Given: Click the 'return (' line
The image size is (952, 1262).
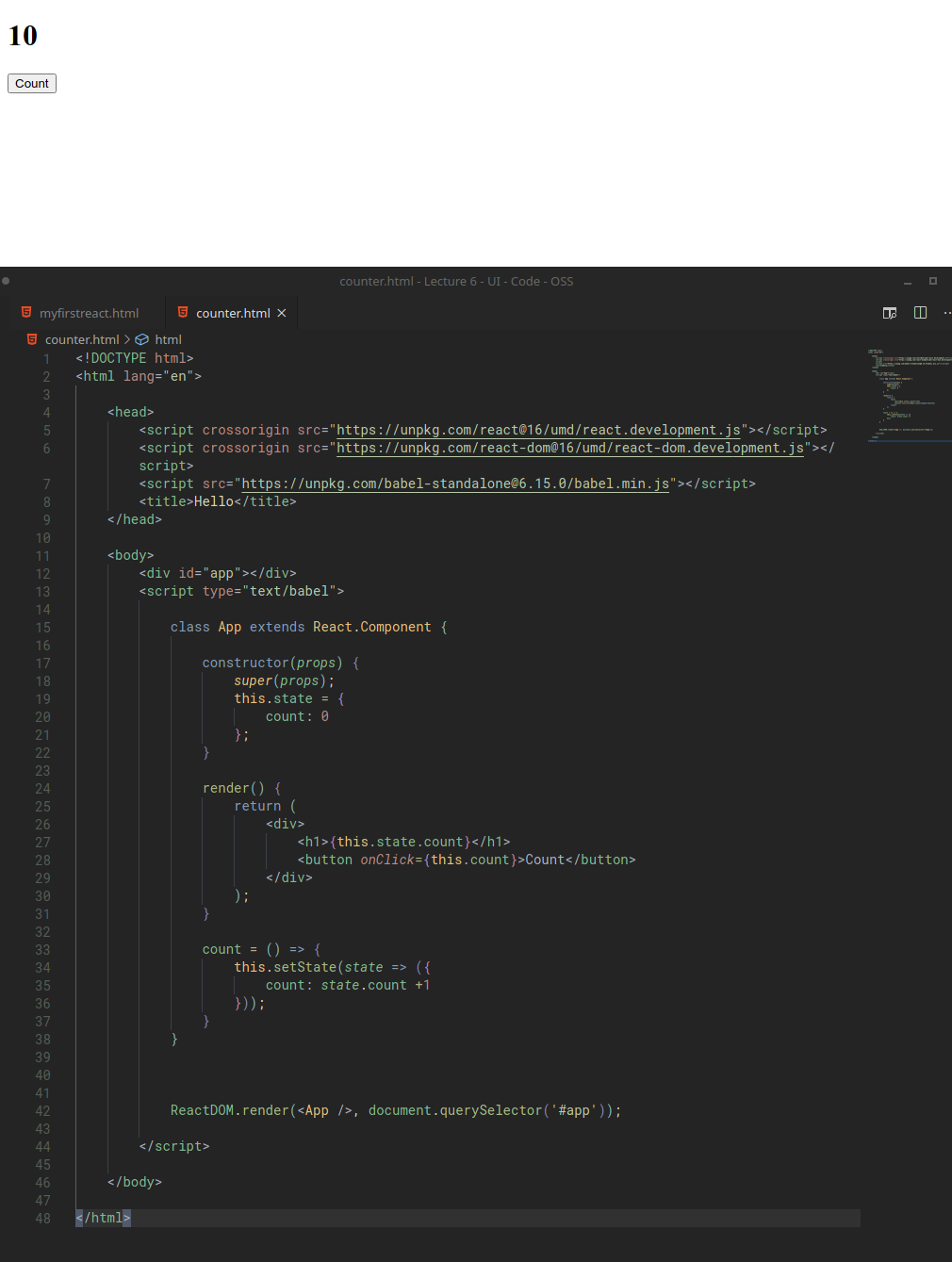Looking at the screenshot, I should click(265, 806).
